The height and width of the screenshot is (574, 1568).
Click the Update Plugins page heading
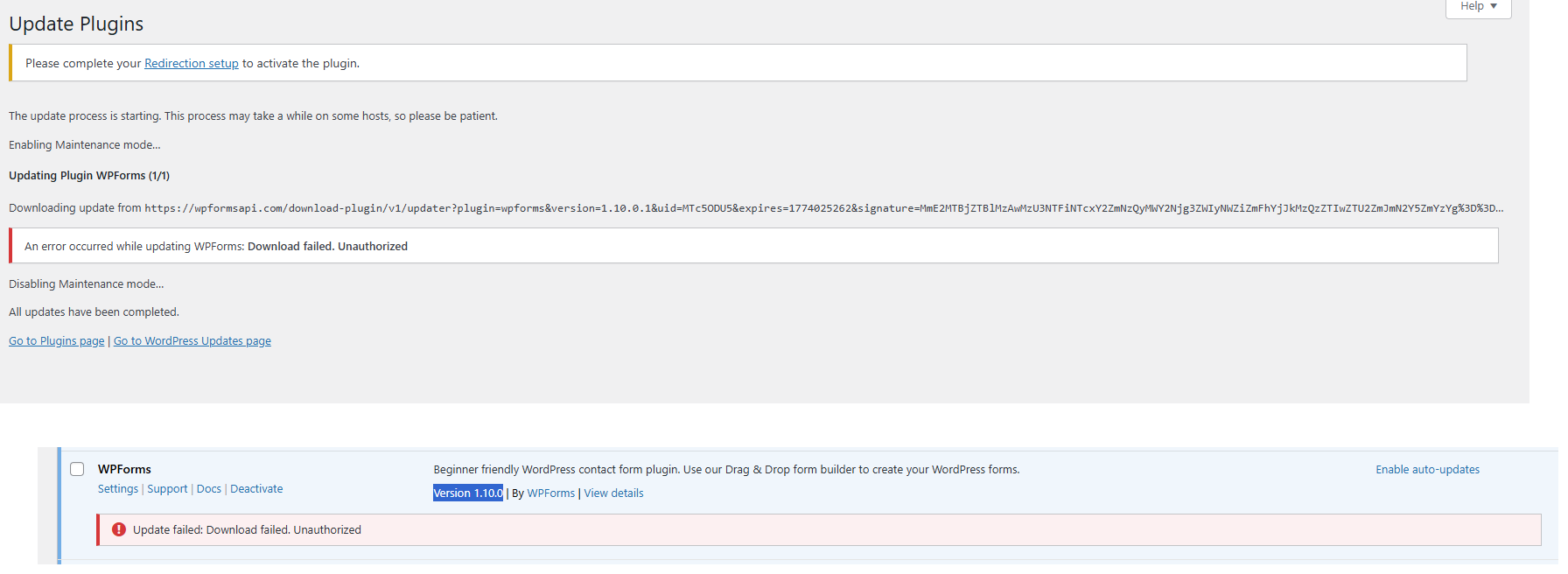point(76,24)
